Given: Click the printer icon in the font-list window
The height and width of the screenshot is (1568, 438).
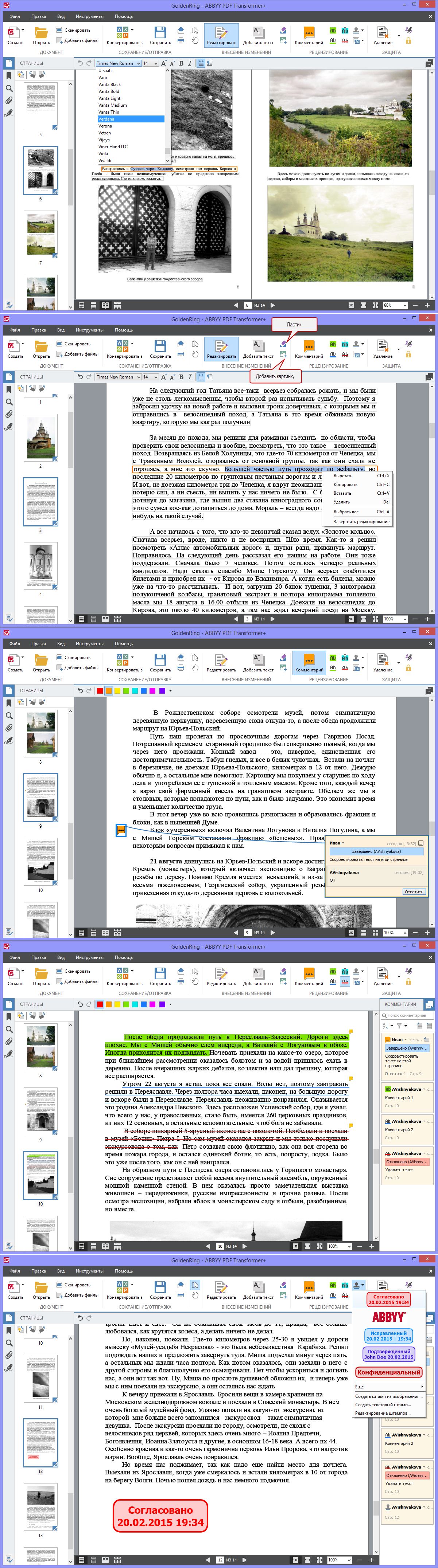Looking at the screenshot, I should [181, 40].
